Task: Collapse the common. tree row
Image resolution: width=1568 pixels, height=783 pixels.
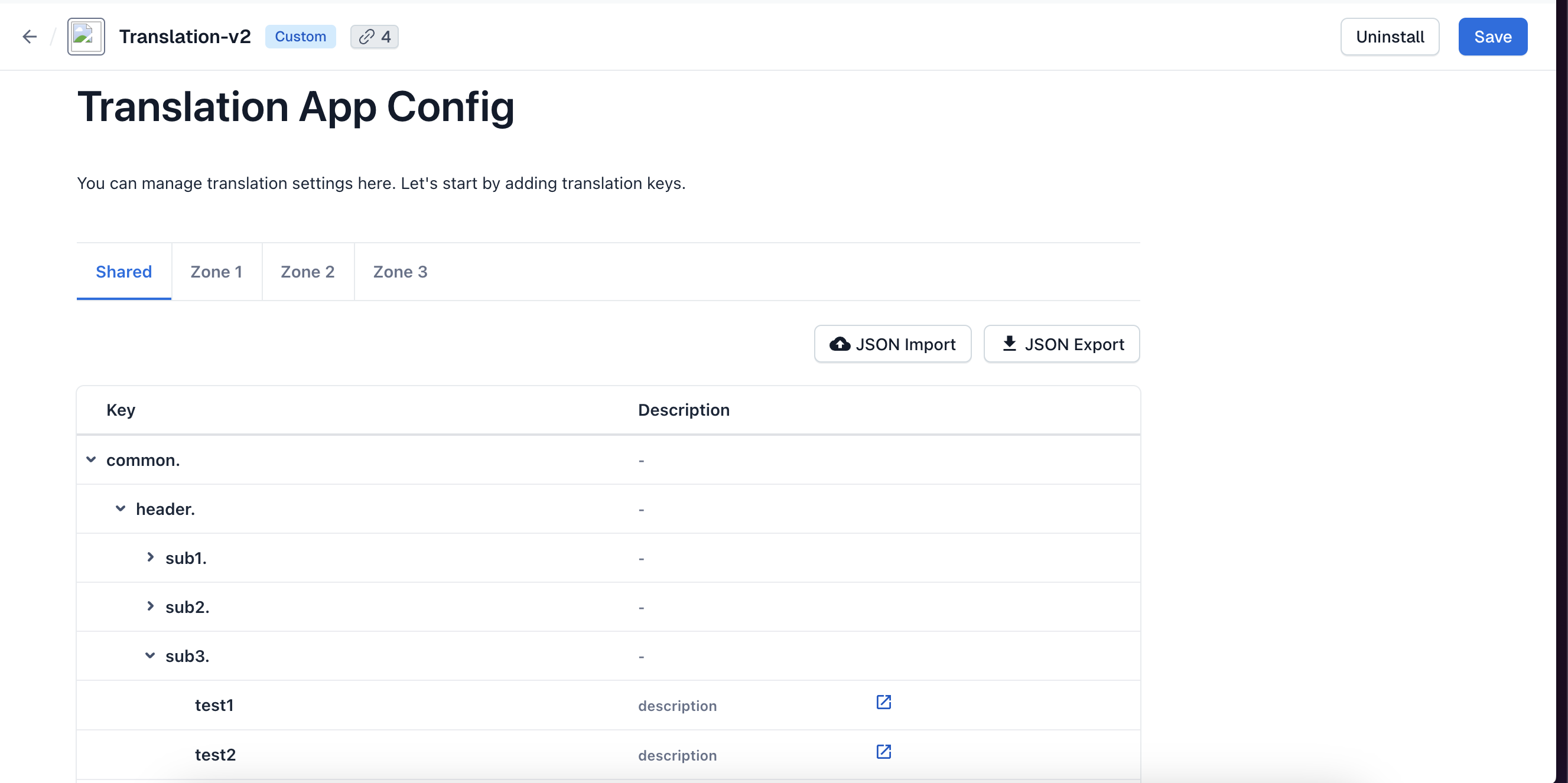Action: point(92,460)
